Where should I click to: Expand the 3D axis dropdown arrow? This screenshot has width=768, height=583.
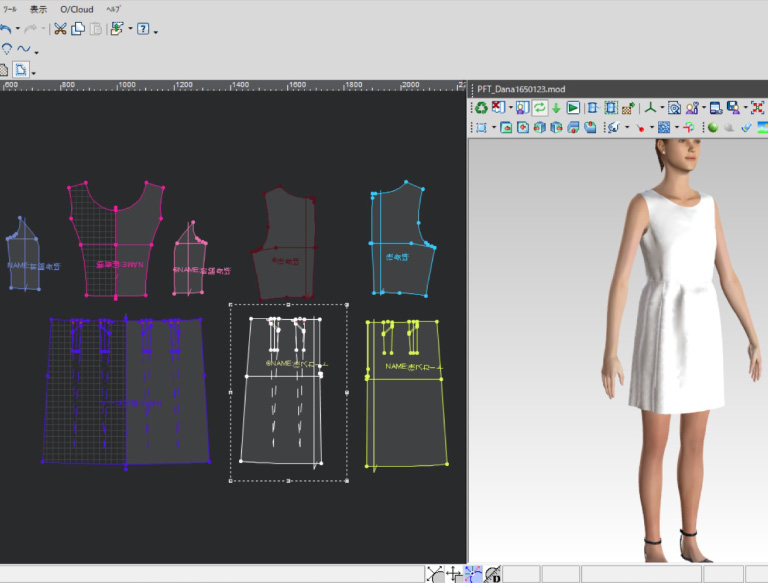(662, 107)
